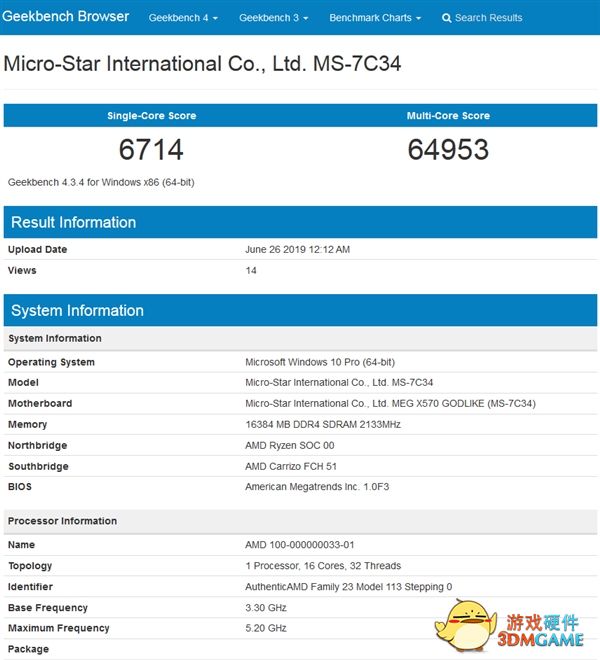Click the page title Micro-Star International MS-7C34
600x660 pixels.
click(202, 64)
